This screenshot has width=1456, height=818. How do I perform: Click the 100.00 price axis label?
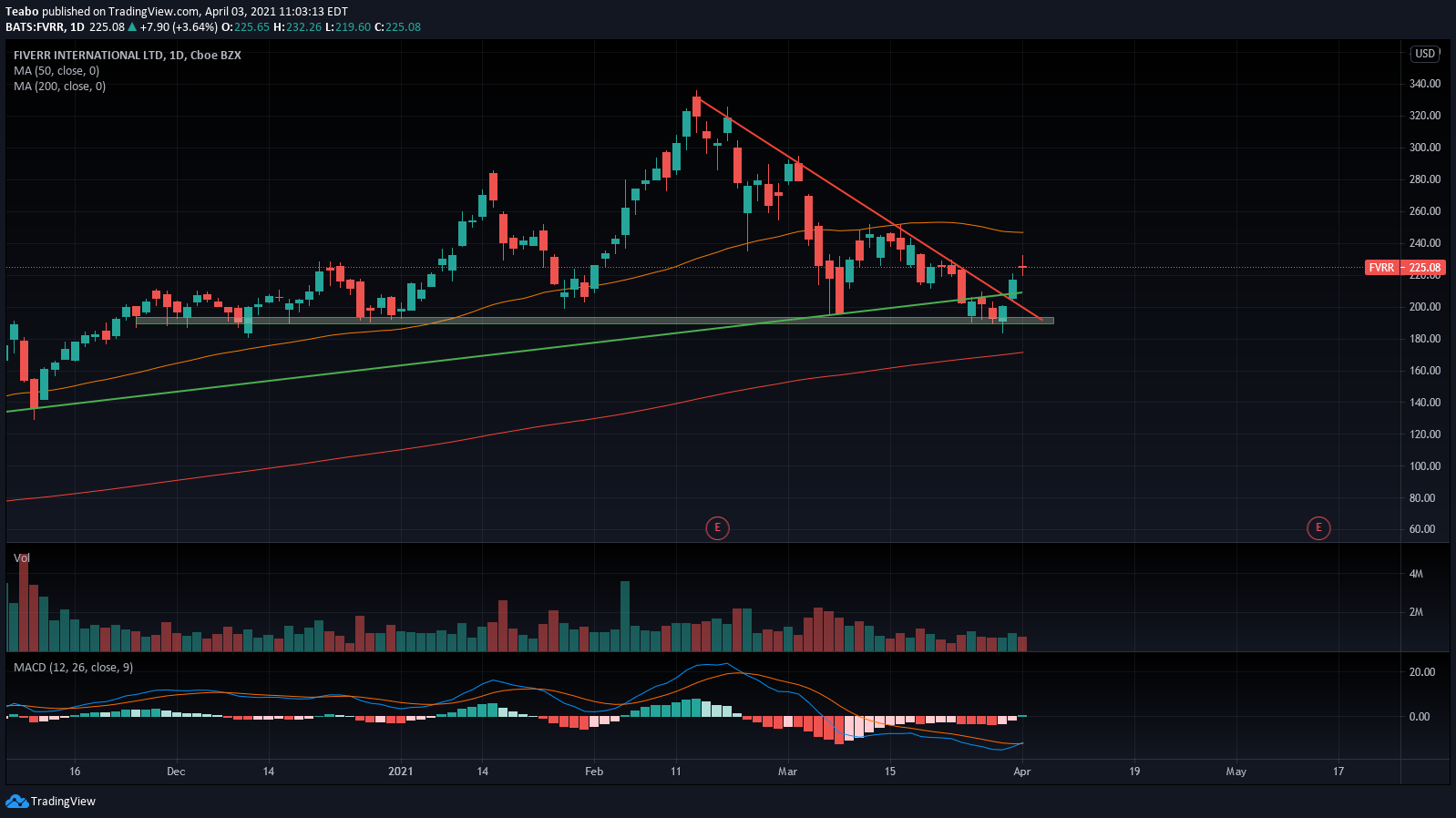click(1425, 466)
